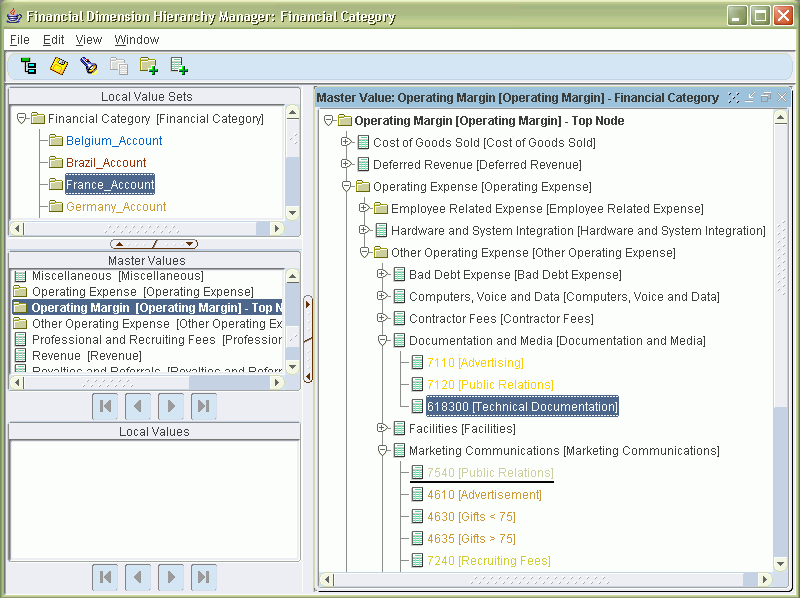Open the View menu

pos(89,40)
